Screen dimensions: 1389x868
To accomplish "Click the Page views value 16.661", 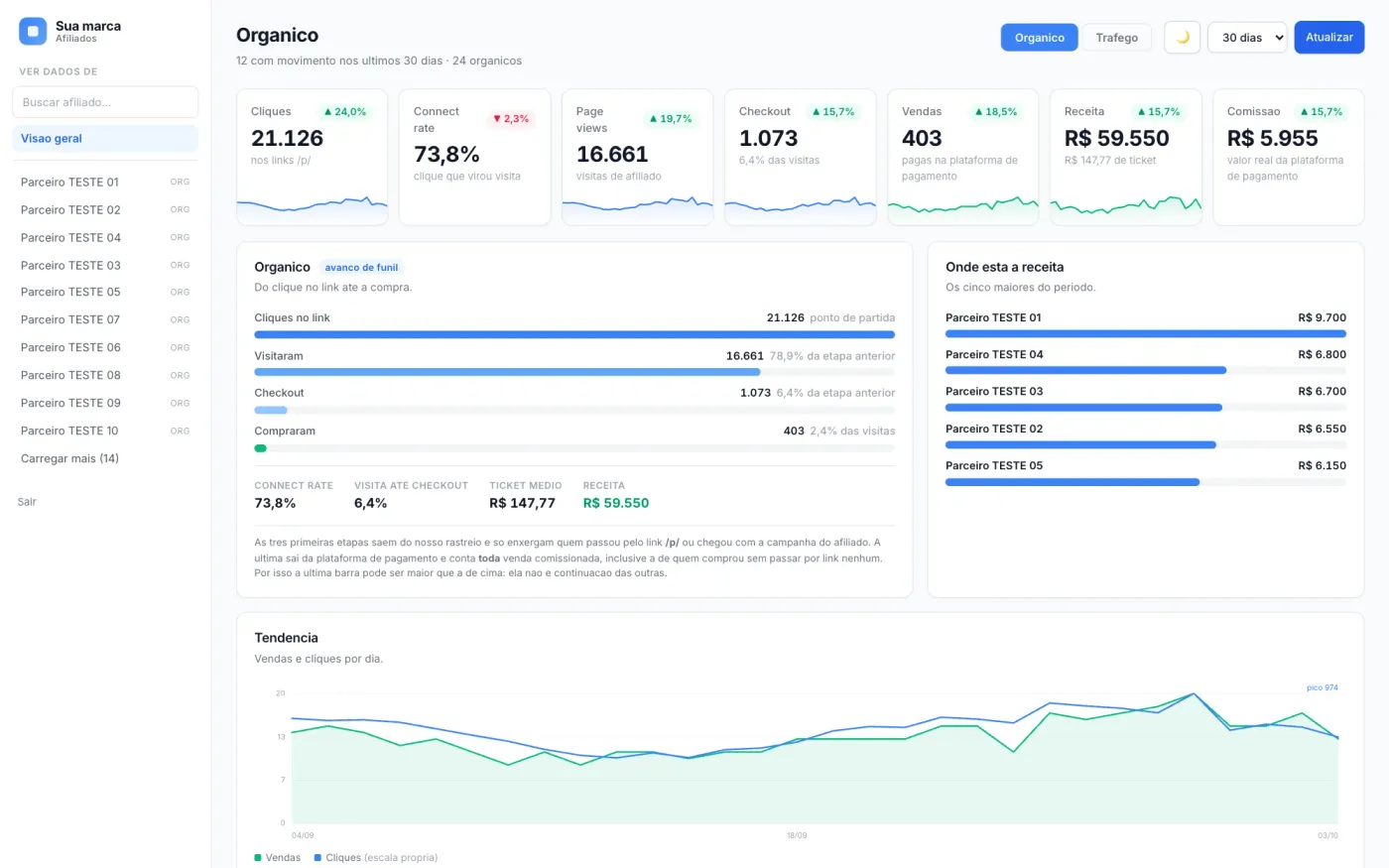I will [612, 155].
